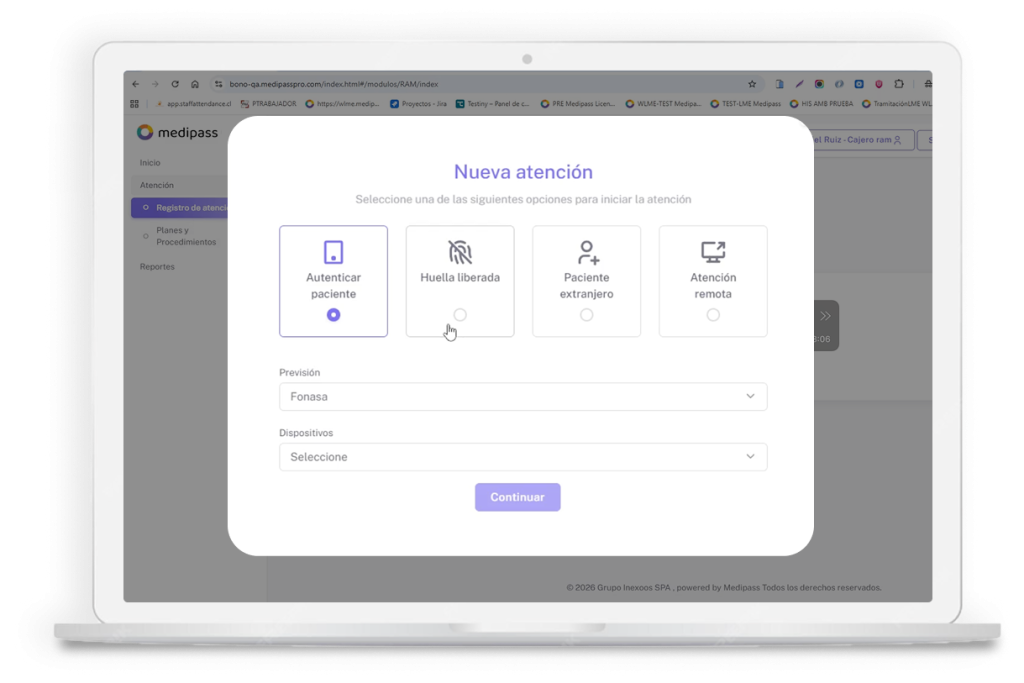Bookmark this page with the star icon
The image size is (1024, 683).
click(752, 84)
